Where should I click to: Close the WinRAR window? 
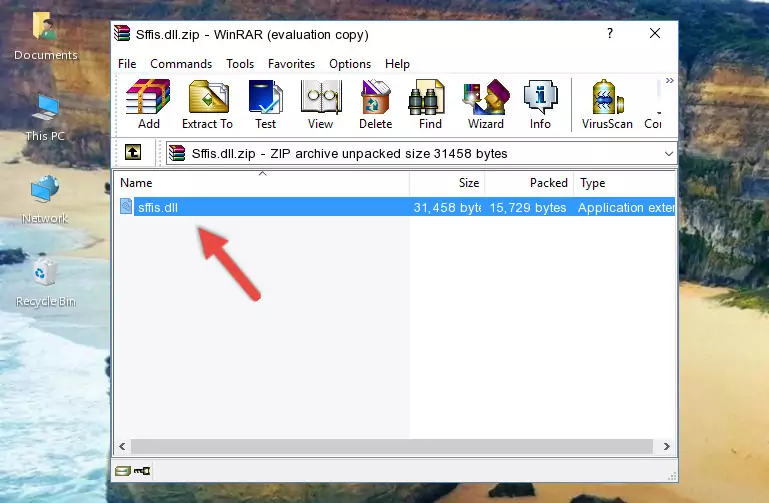(655, 33)
